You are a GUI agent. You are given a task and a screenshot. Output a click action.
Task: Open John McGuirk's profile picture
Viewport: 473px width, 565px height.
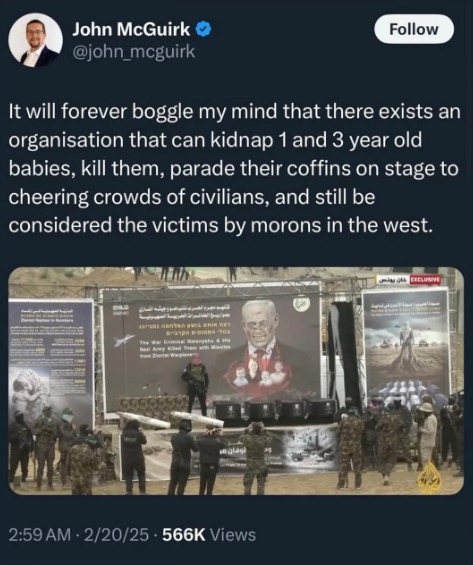[35, 40]
